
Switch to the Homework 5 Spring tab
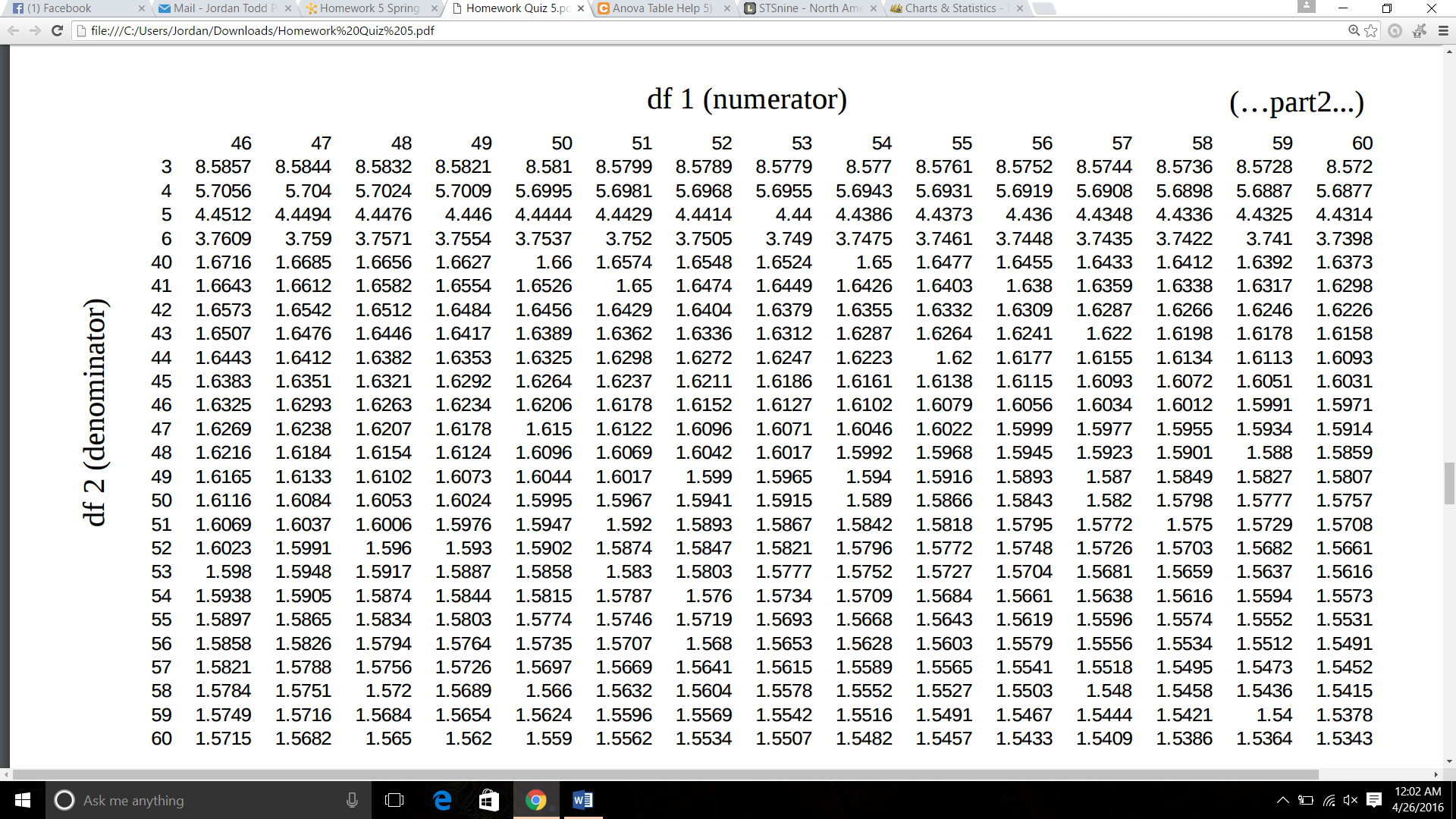[x=372, y=8]
